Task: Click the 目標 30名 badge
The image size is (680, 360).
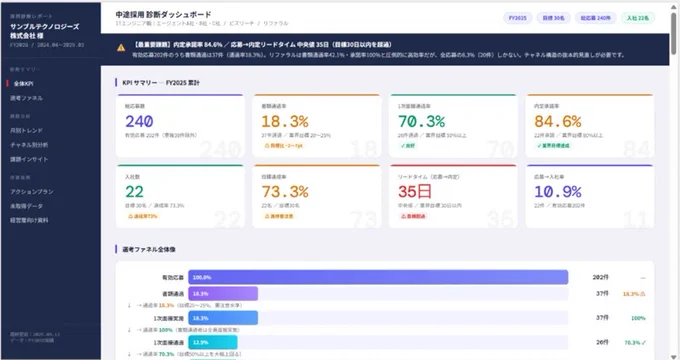Action: (553, 18)
